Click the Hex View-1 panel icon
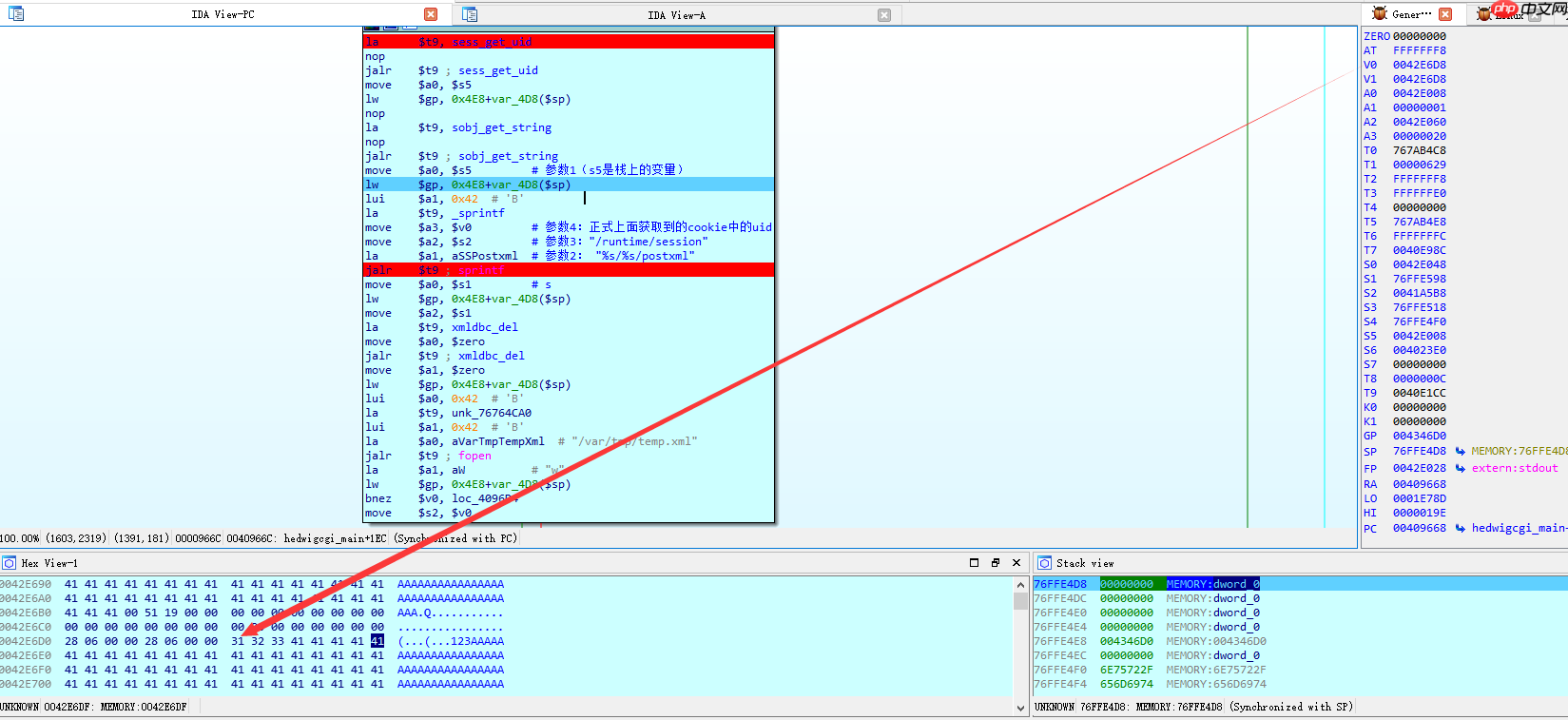1568x720 pixels. click(10, 563)
